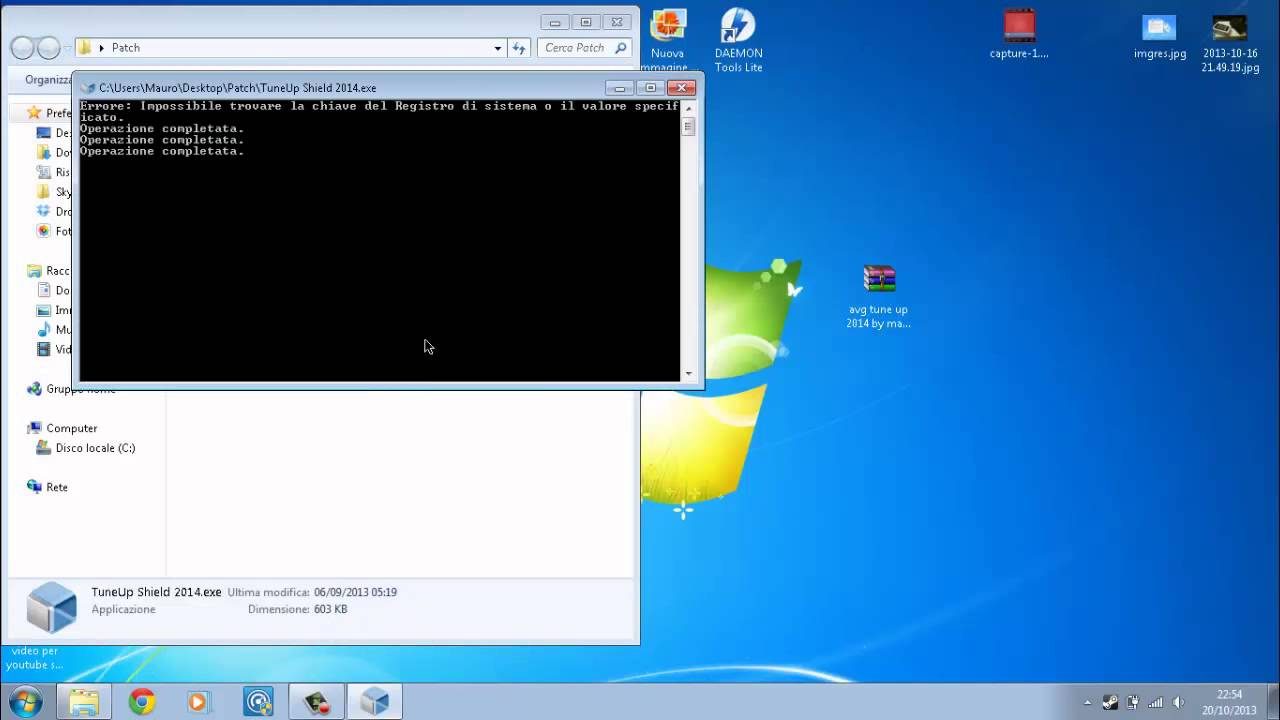Select the Errore registry message line
Viewport: 1280px width, 720px height.
click(380, 111)
